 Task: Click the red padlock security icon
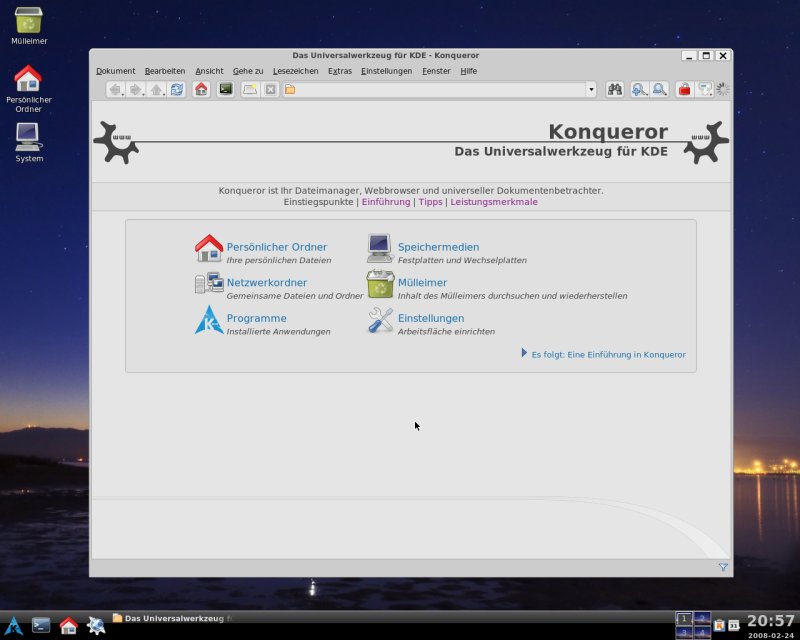click(684, 90)
